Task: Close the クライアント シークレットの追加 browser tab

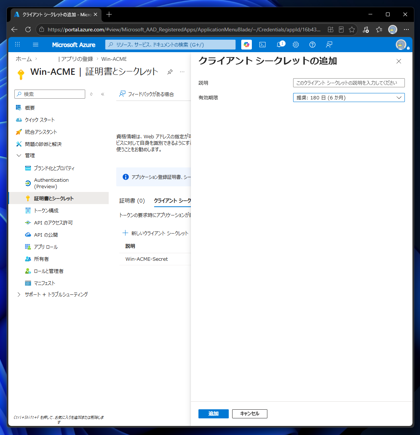Action: pos(95,15)
